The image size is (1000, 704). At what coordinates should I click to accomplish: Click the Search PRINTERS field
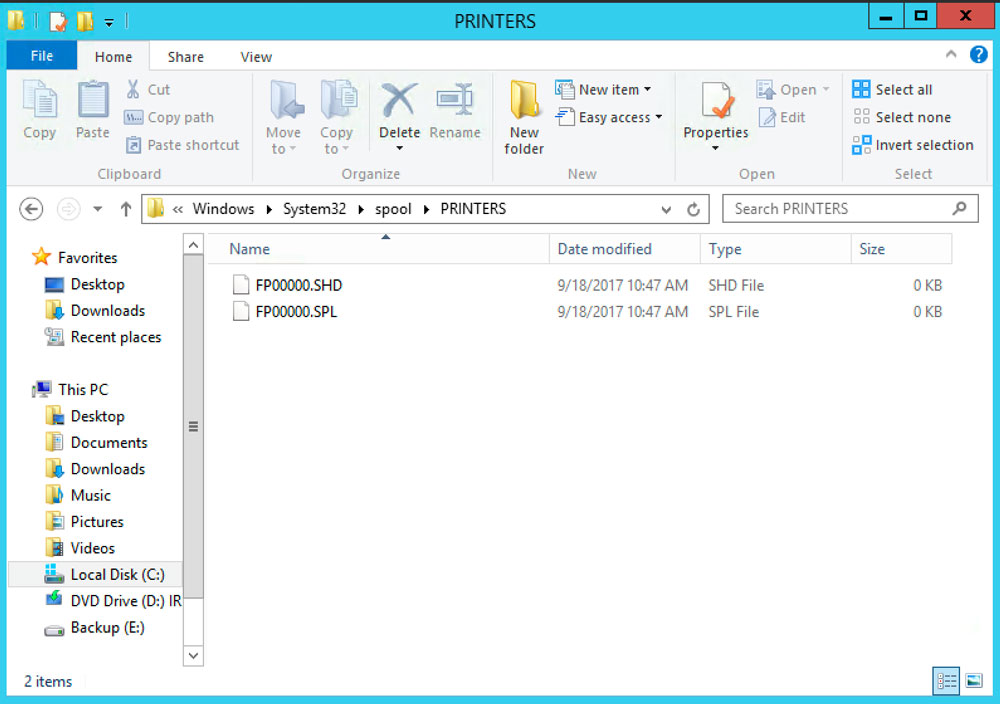[x=838, y=209]
